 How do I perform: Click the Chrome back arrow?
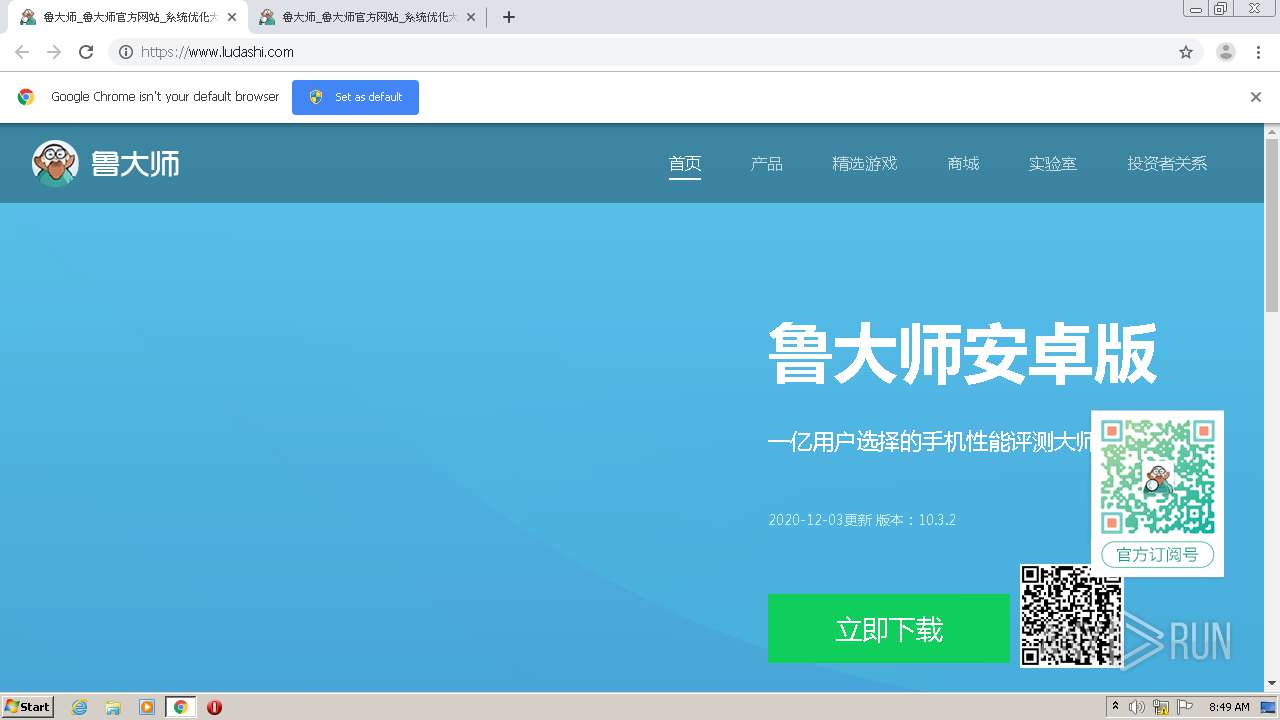click(22, 52)
